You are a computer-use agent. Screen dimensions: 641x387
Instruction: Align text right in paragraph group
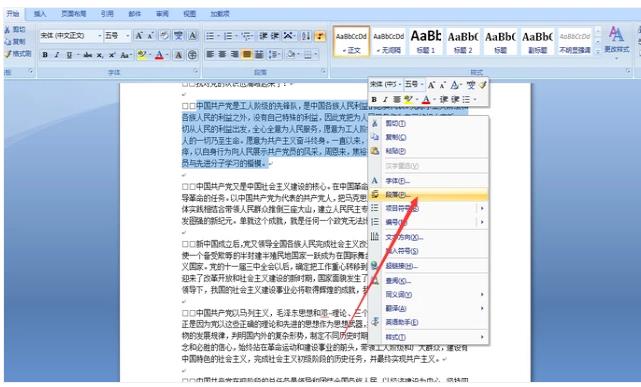click(x=235, y=54)
